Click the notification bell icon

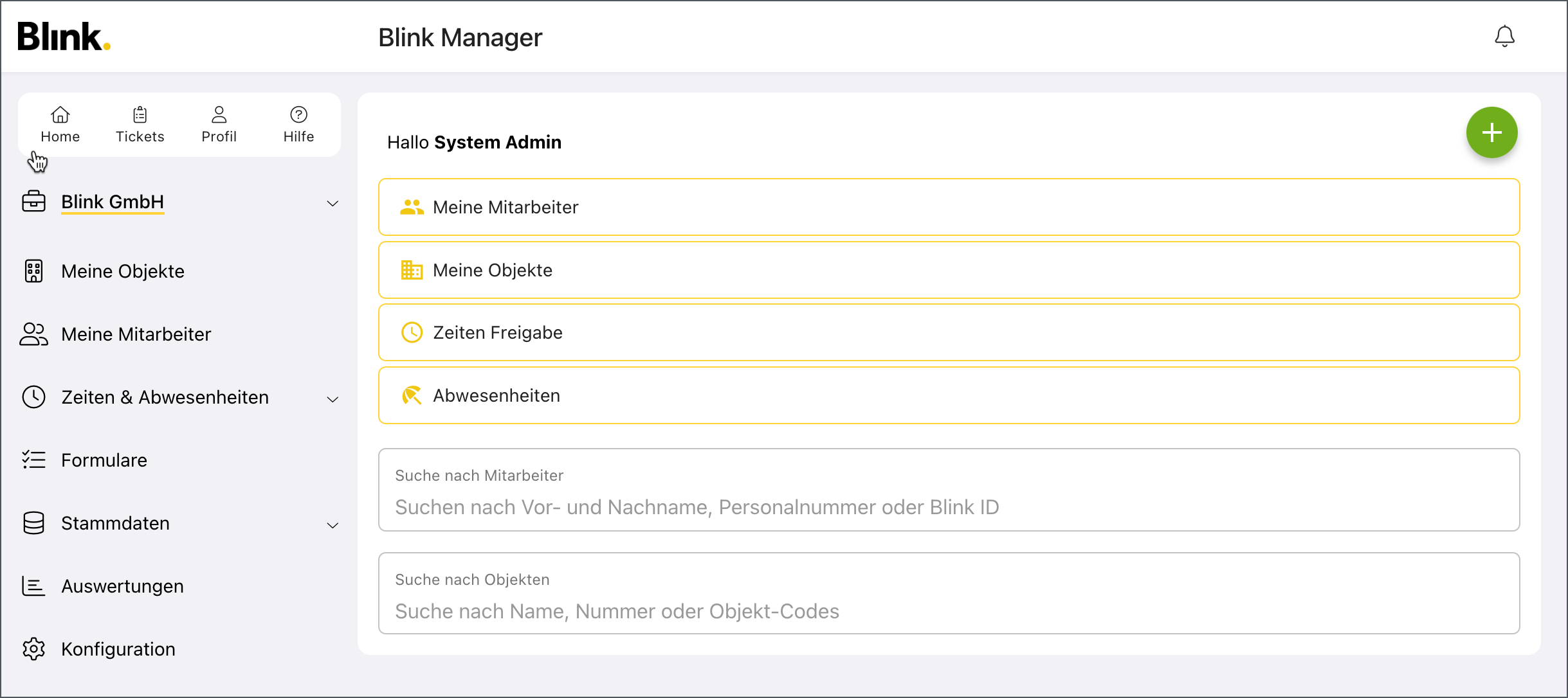coord(1504,37)
